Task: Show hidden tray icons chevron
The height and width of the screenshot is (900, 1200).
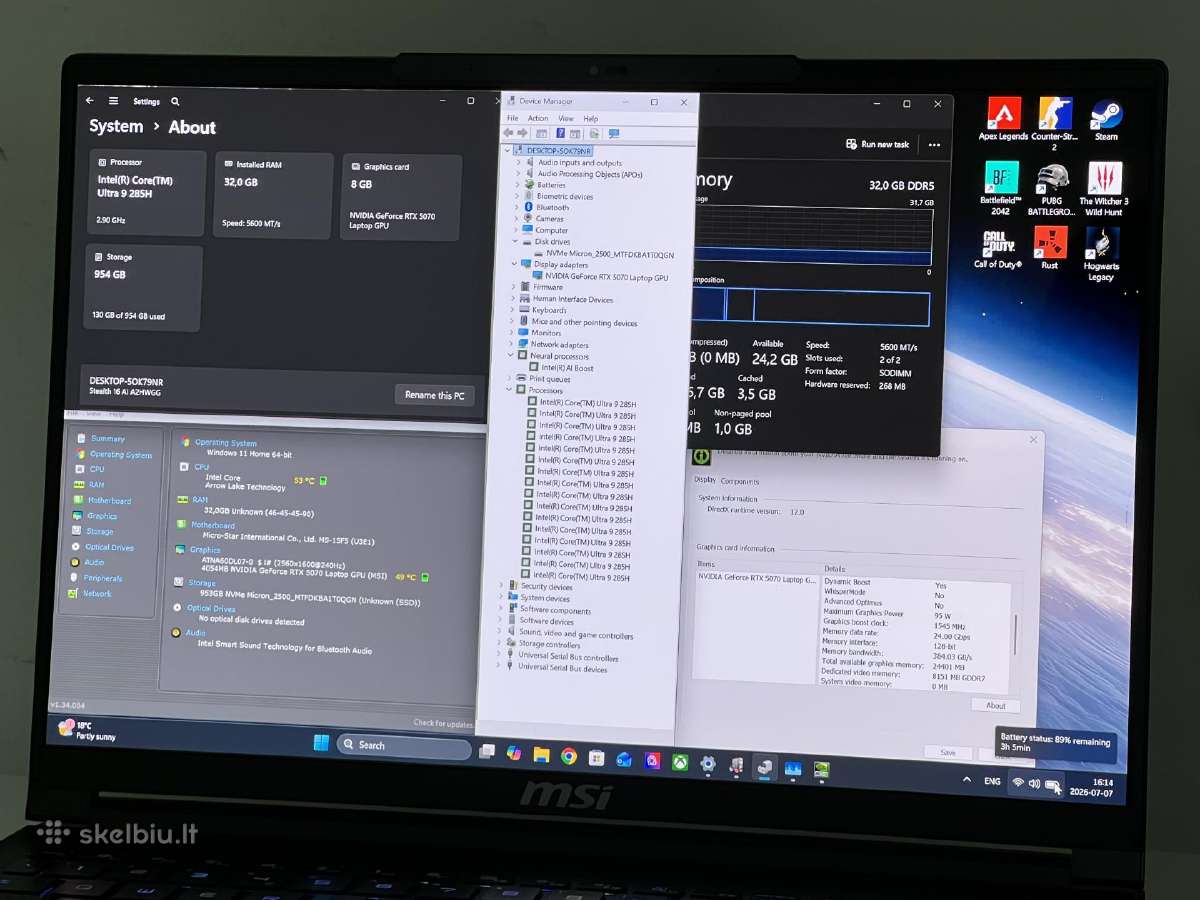Action: tap(967, 780)
